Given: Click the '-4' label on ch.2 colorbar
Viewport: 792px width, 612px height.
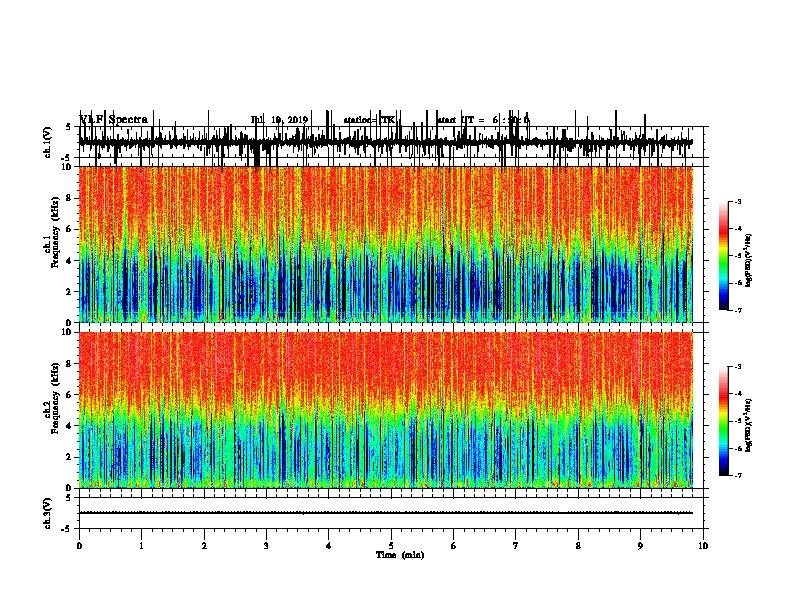Looking at the screenshot, I should (x=738, y=394).
